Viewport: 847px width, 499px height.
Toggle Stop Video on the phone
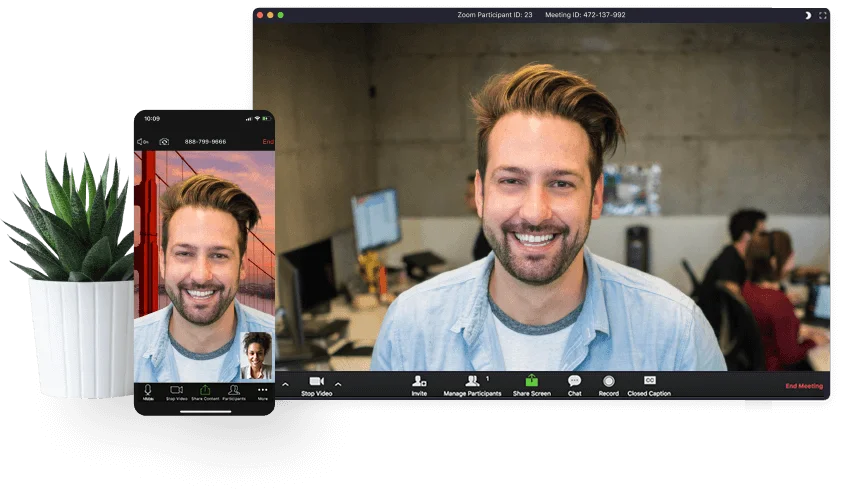pos(176,390)
